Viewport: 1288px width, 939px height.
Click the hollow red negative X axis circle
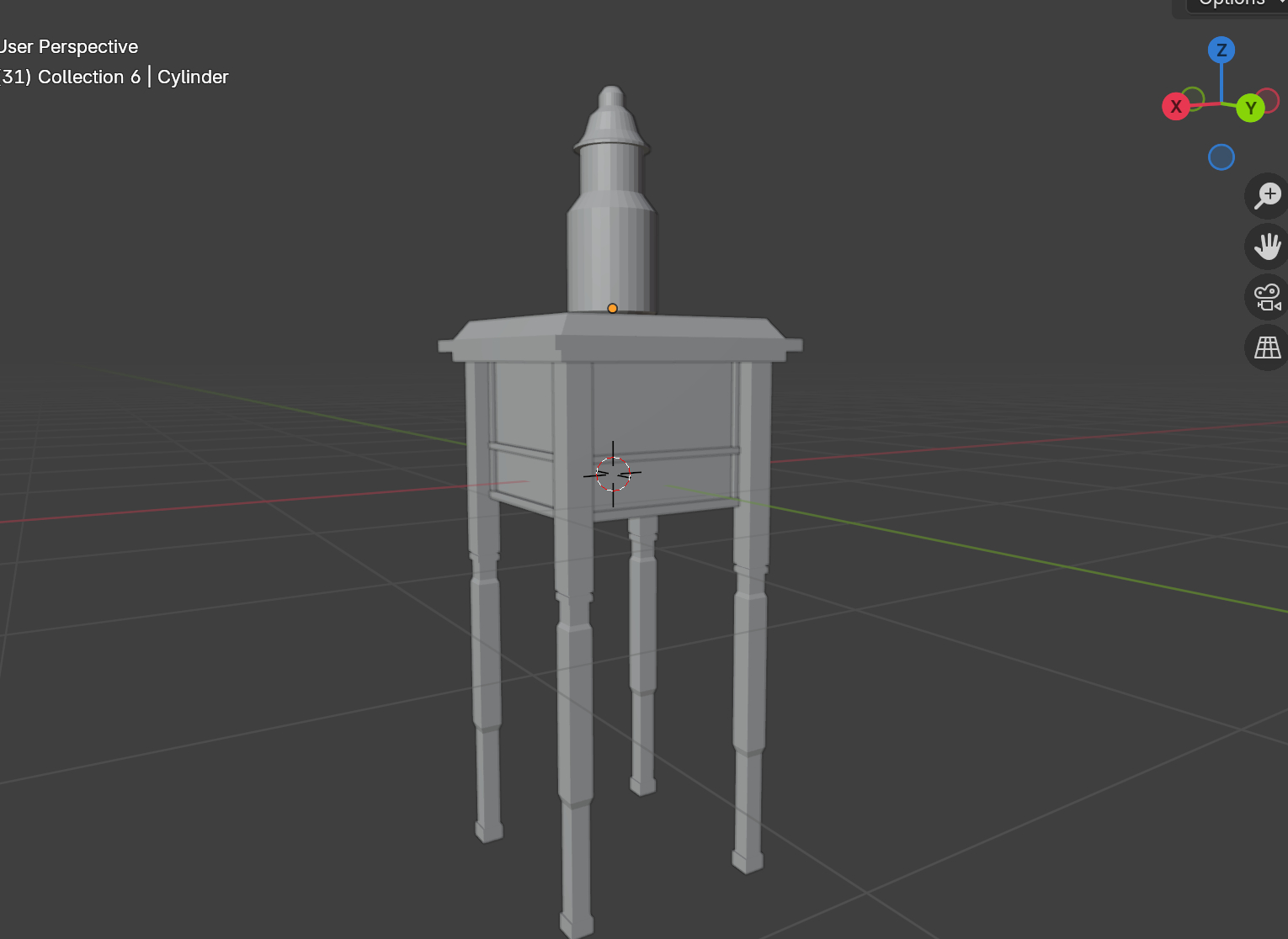(1269, 100)
